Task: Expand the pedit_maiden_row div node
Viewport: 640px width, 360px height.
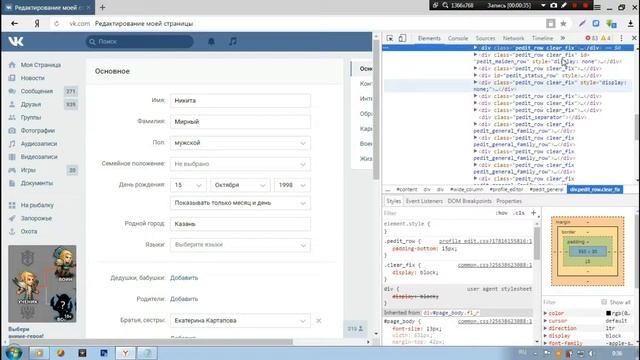Action: pos(476,55)
